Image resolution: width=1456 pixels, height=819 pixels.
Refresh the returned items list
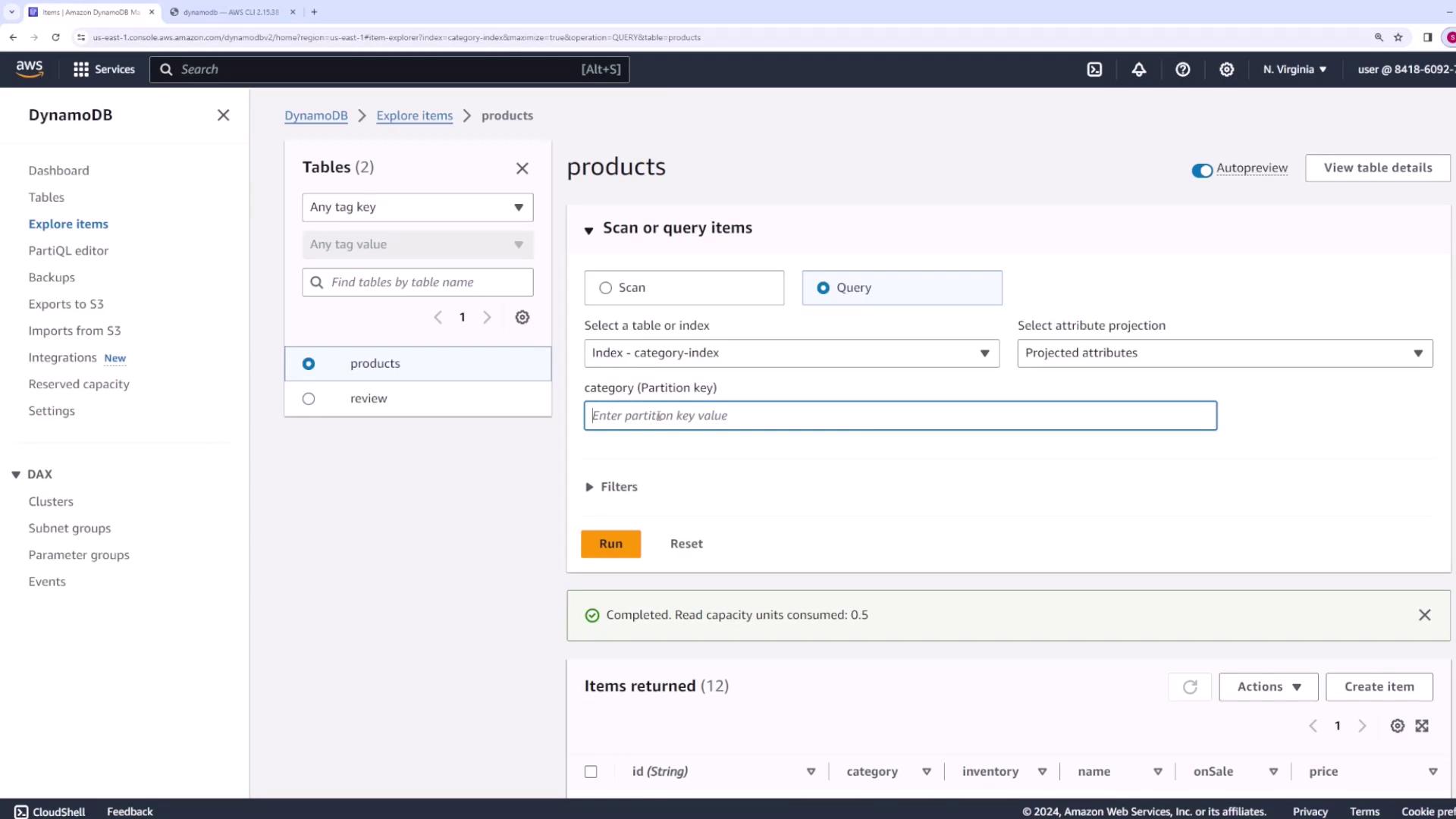pos(1189,686)
